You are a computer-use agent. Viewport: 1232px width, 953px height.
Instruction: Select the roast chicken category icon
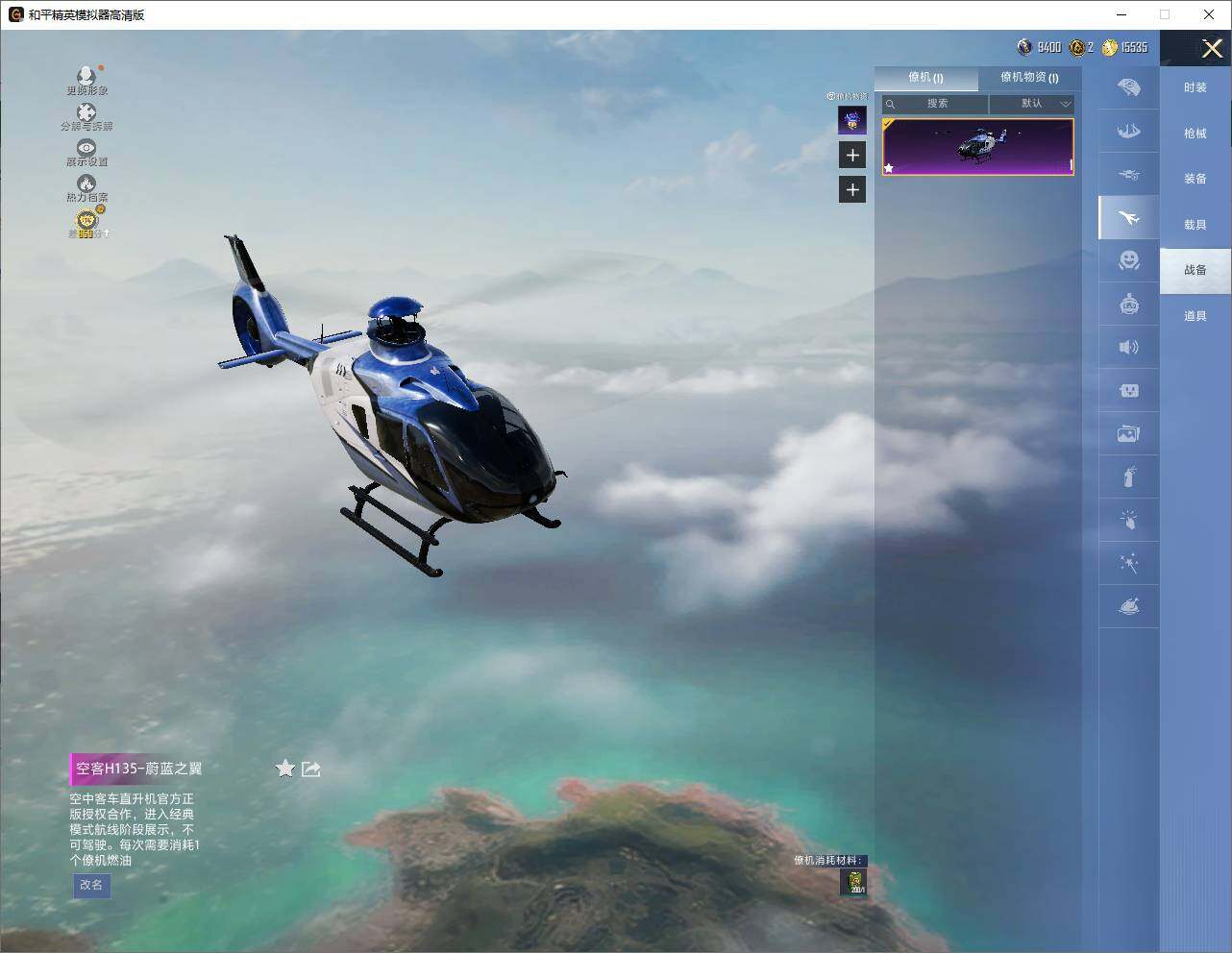pos(1129,606)
